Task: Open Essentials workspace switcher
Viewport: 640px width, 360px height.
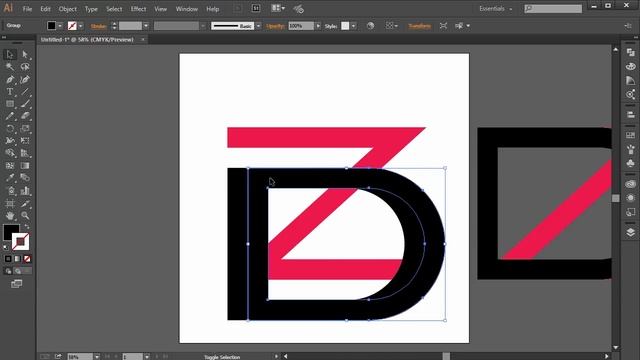Action: [x=495, y=9]
